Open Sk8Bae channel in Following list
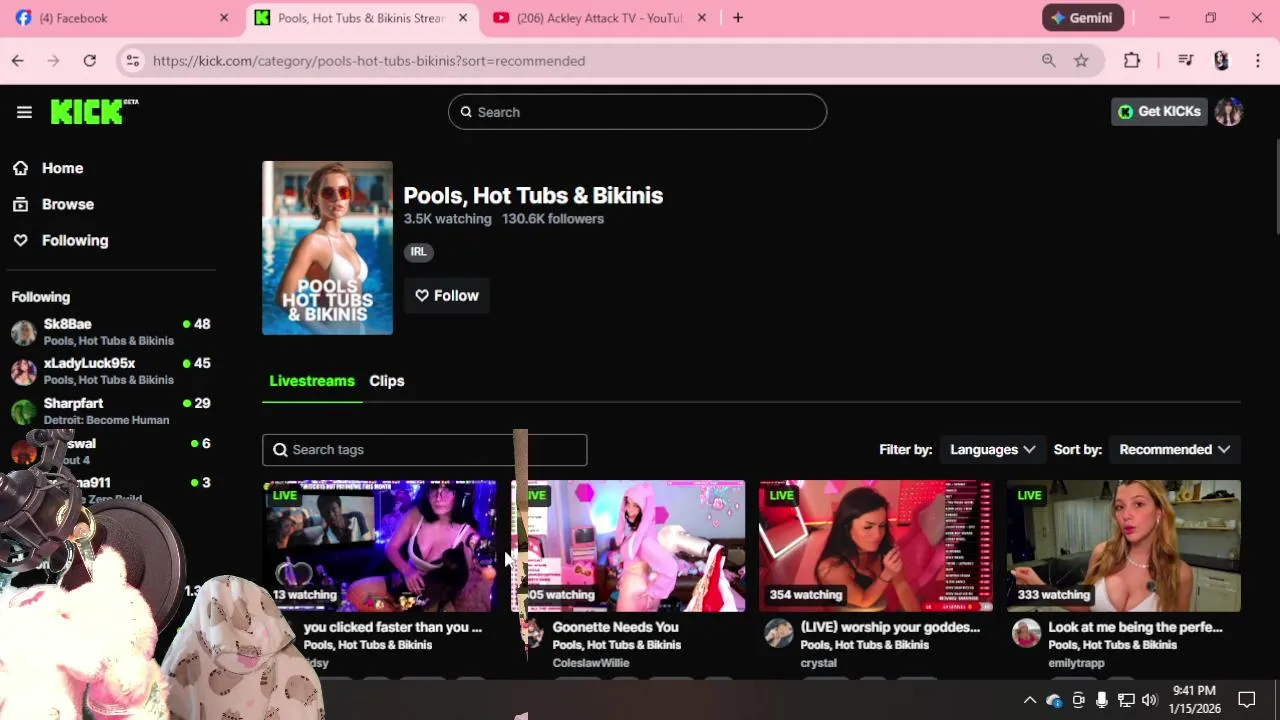 pyautogui.click(x=111, y=332)
